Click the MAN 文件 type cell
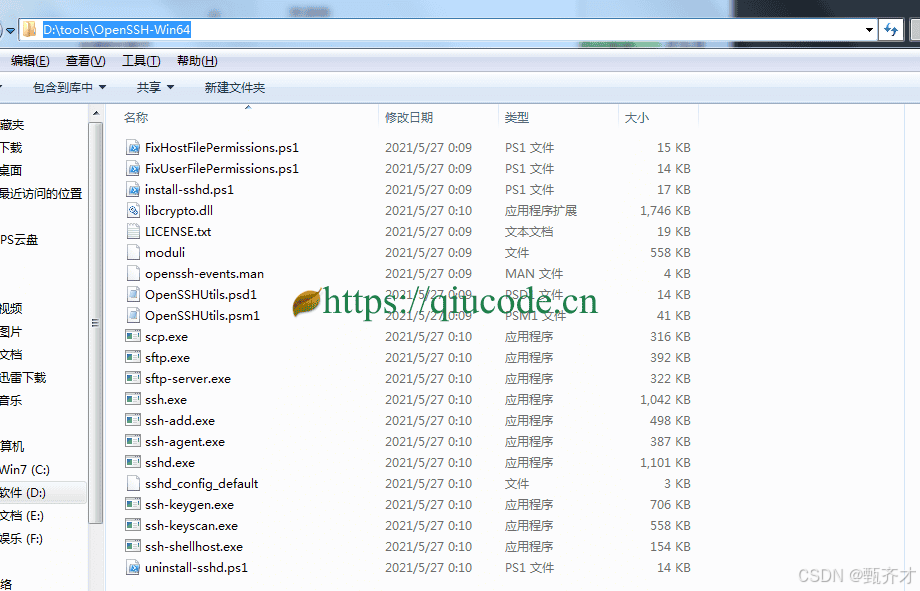The width and height of the screenshot is (920, 591). (534, 273)
